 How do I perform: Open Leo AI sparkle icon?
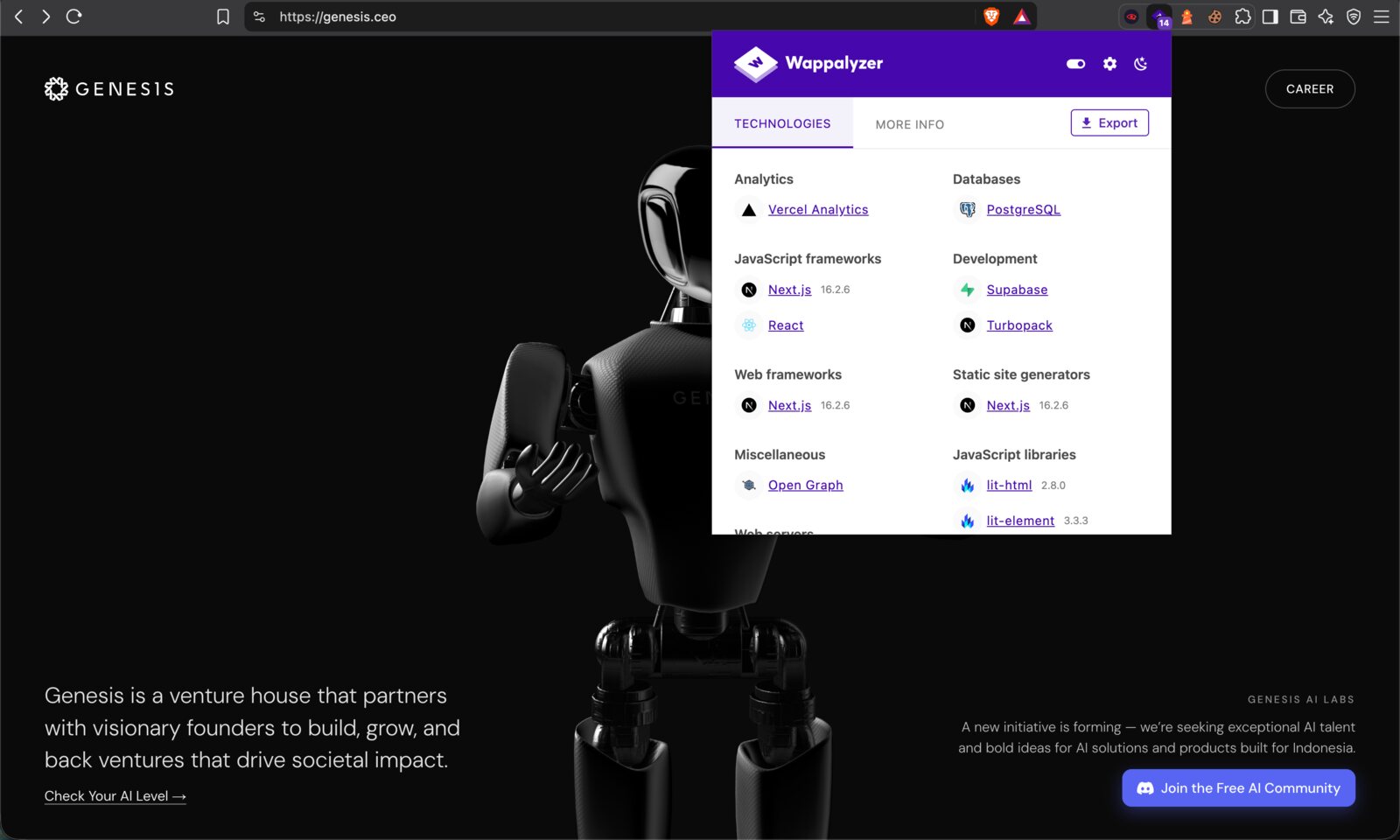click(x=1326, y=17)
